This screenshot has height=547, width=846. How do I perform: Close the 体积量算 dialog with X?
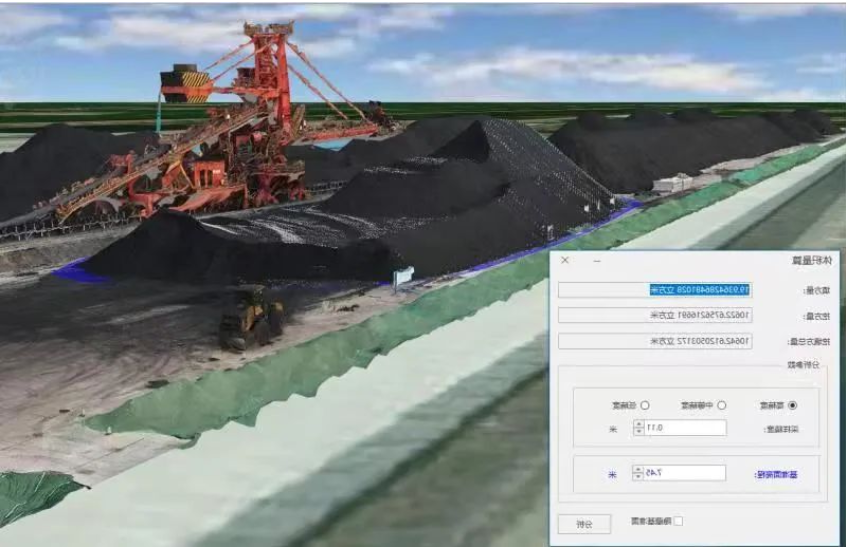pyautogui.click(x=565, y=260)
